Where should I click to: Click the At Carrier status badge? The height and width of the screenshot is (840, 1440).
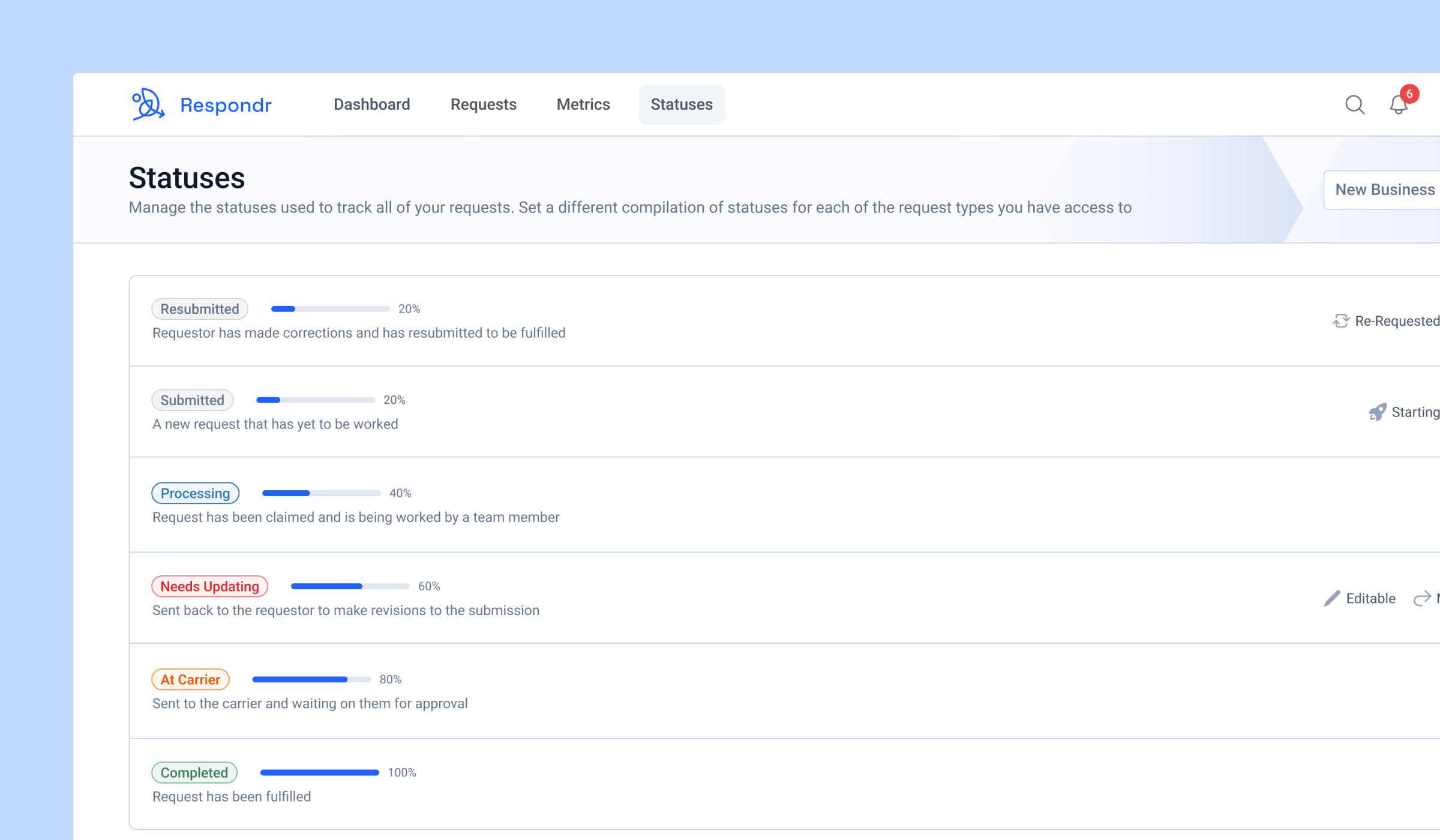point(191,679)
